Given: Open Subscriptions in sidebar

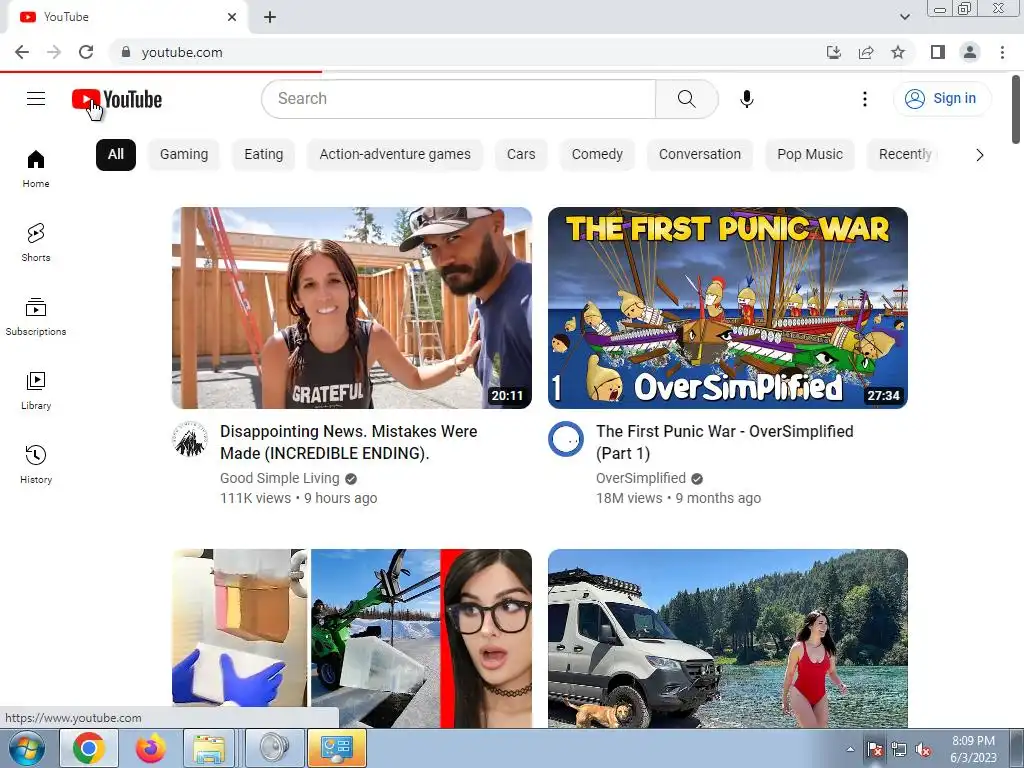Looking at the screenshot, I should [x=36, y=317].
